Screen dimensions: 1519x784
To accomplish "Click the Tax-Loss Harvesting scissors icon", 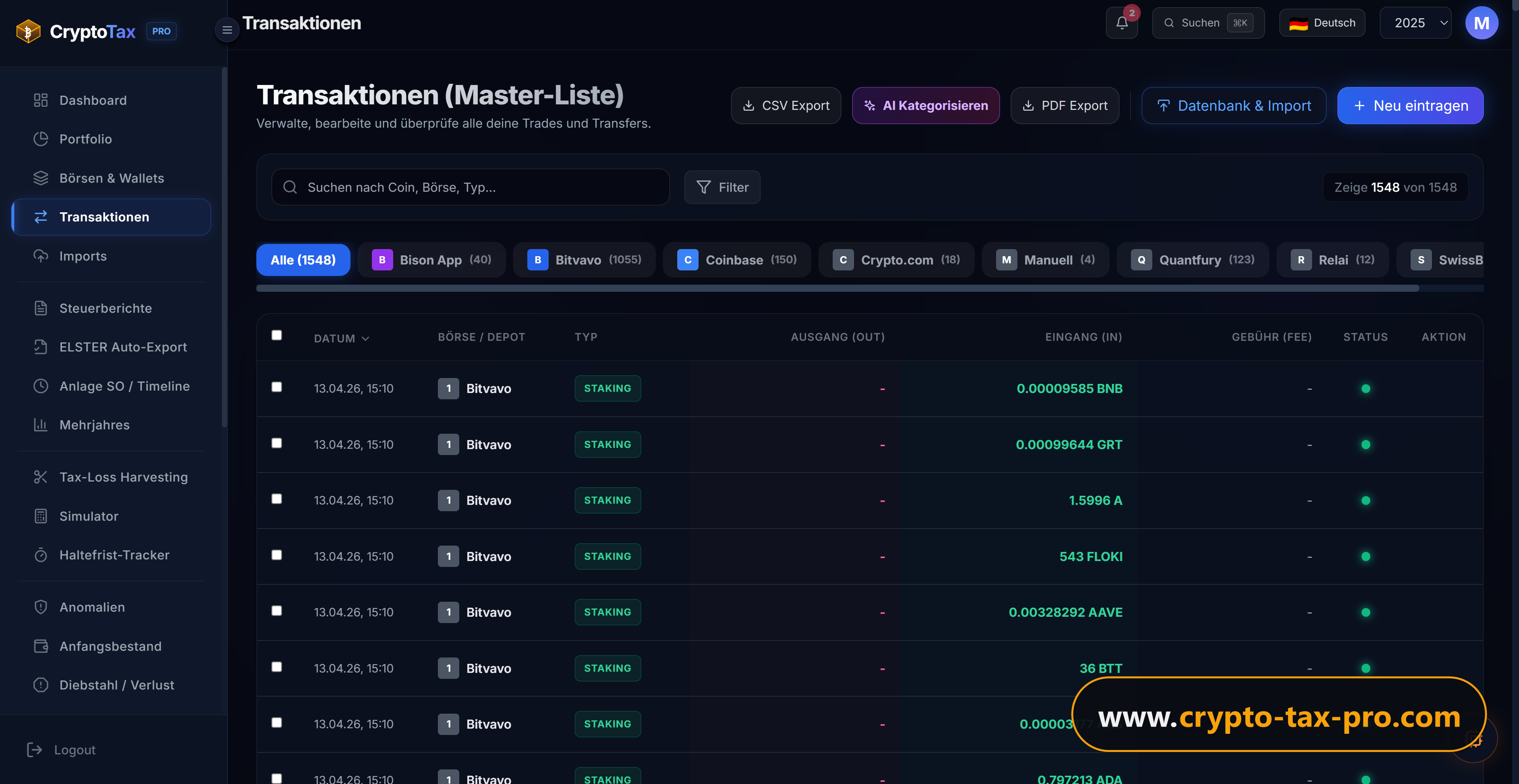I will 41,477.
